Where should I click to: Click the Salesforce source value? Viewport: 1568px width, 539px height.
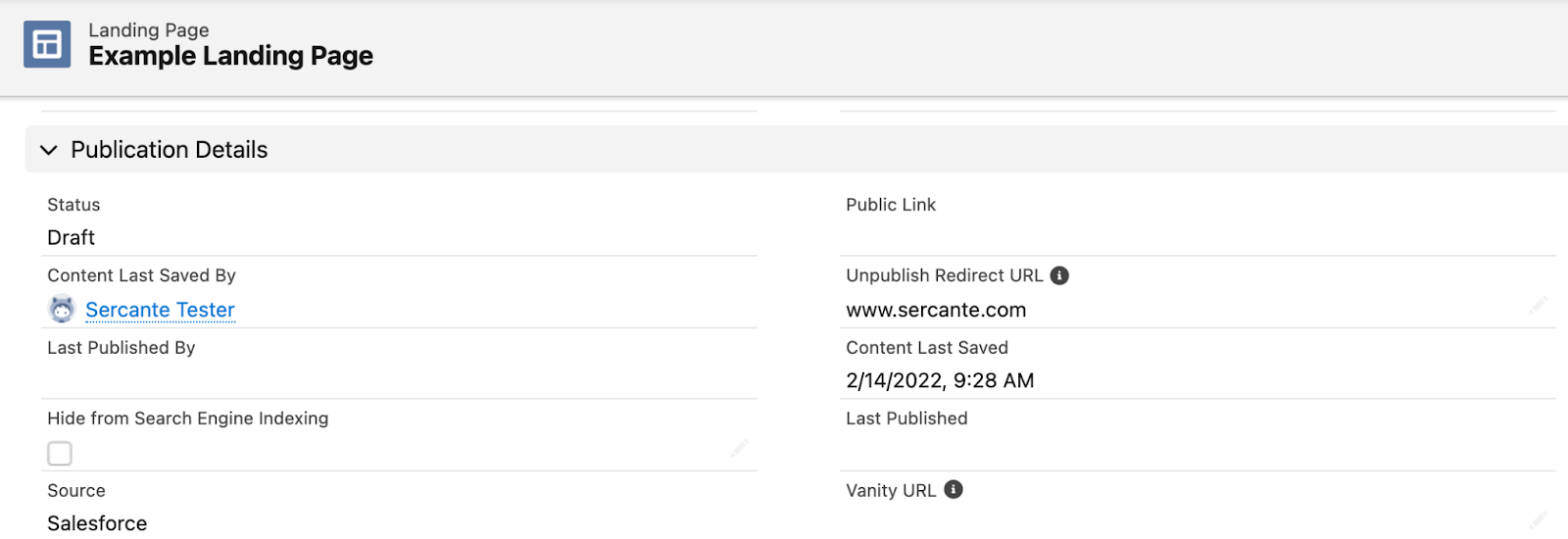click(97, 523)
